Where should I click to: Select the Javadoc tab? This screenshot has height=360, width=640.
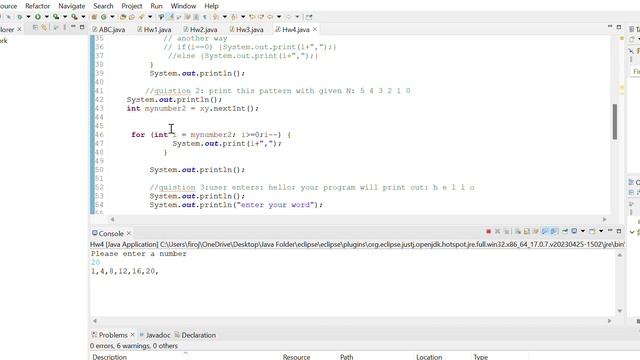click(x=155, y=335)
